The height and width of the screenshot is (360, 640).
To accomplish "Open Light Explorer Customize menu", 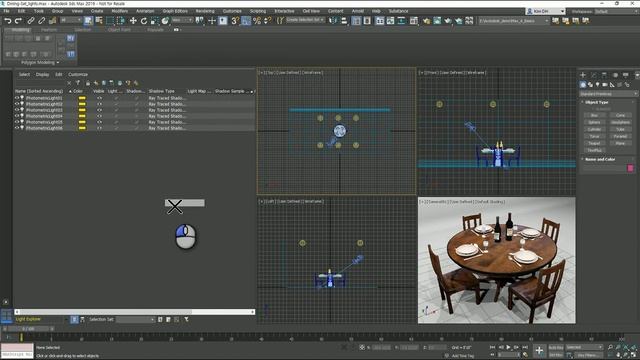I will (x=78, y=74).
